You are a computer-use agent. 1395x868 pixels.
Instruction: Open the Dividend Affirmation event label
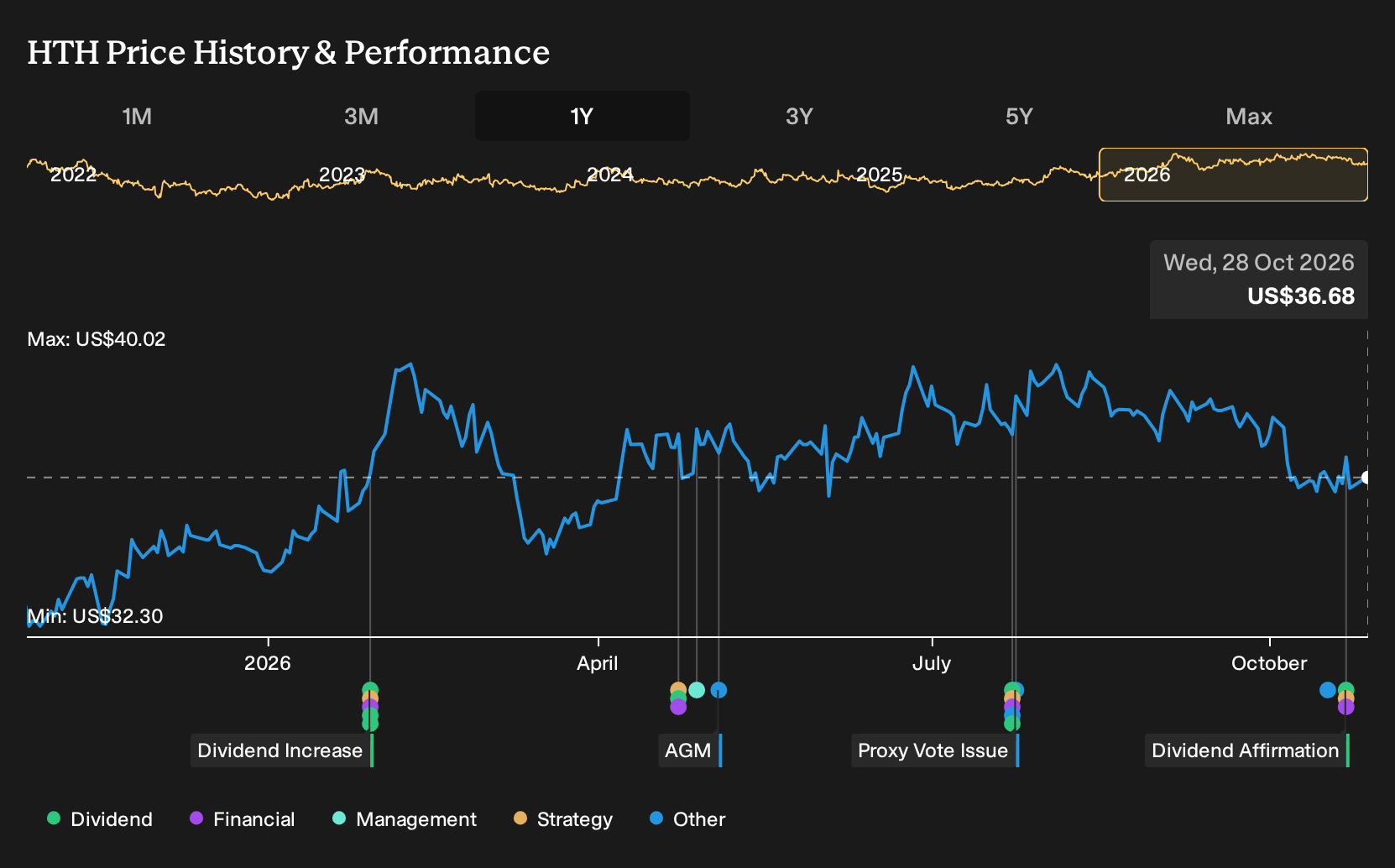point(1247,750)
